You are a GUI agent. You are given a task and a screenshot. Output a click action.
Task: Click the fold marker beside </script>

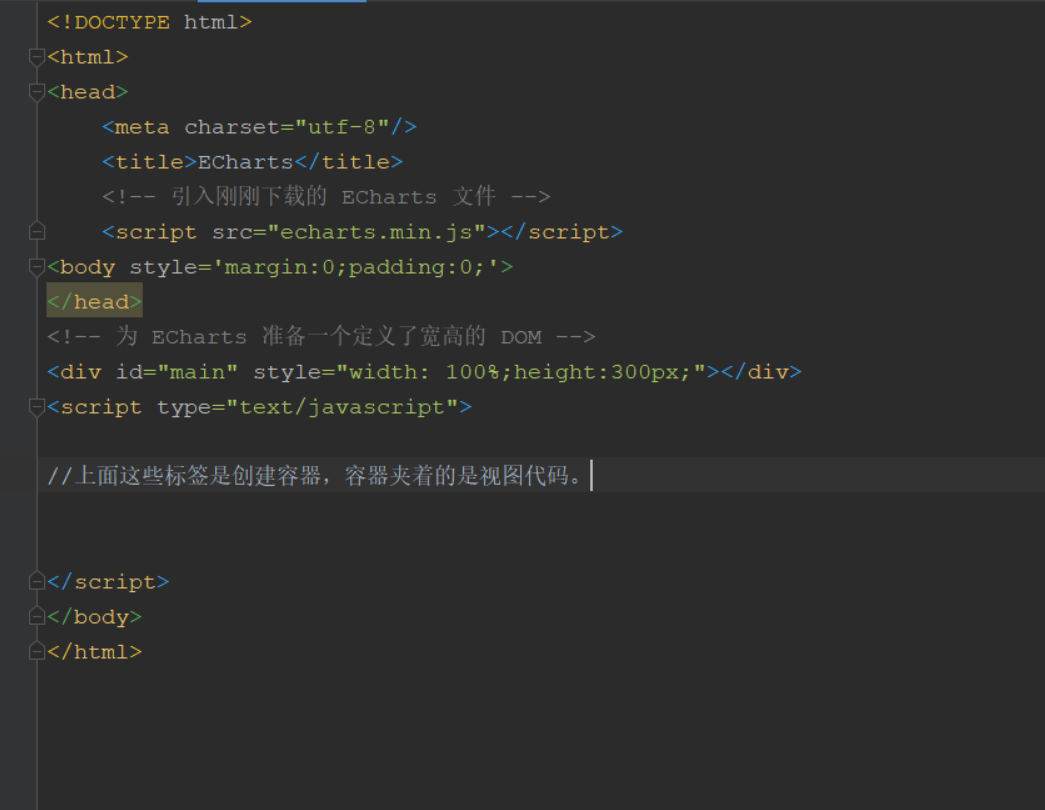[x=37, y=581]
